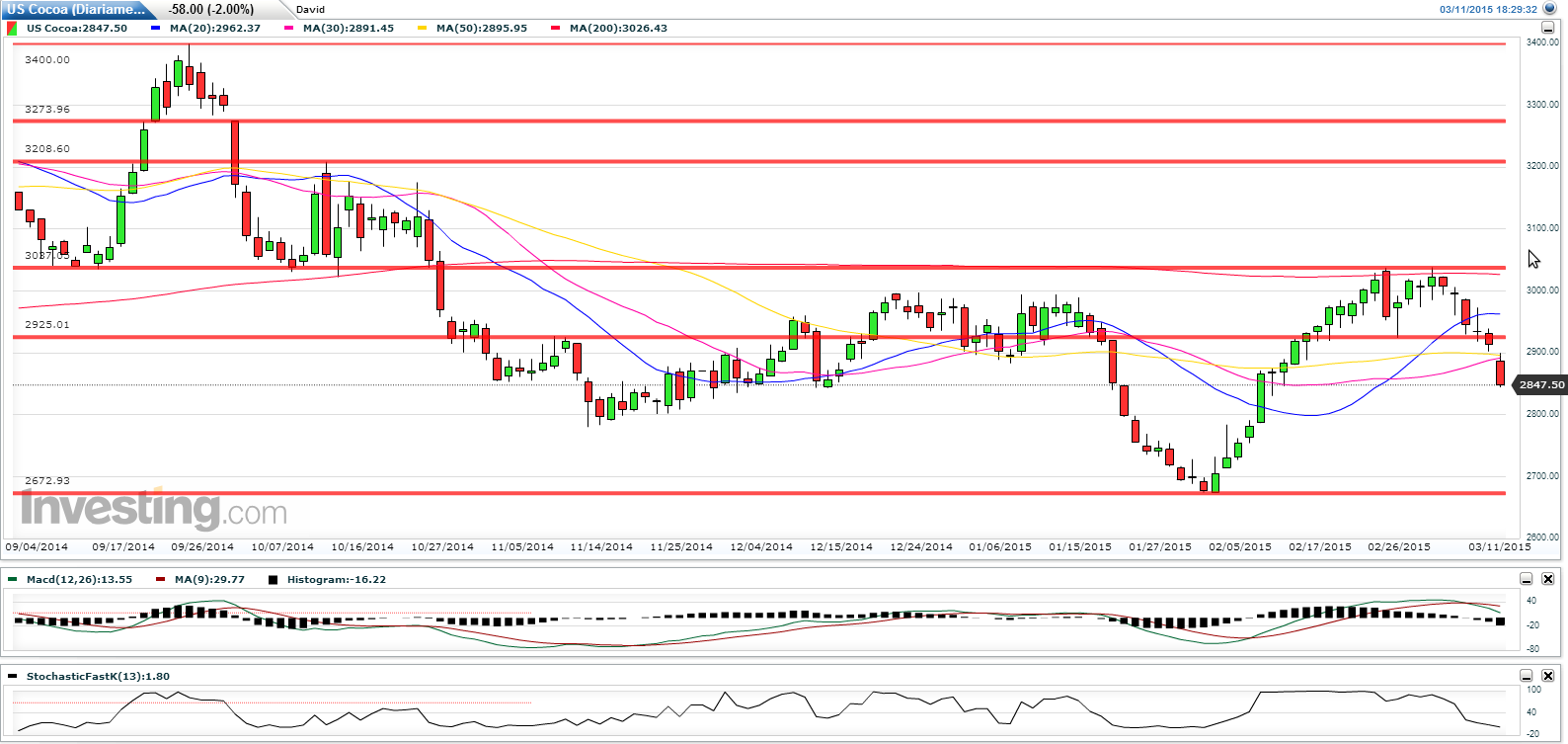Minimize the MACD indicator panel
Viewport: 1568px width, 744px height.
[1527, 579]
